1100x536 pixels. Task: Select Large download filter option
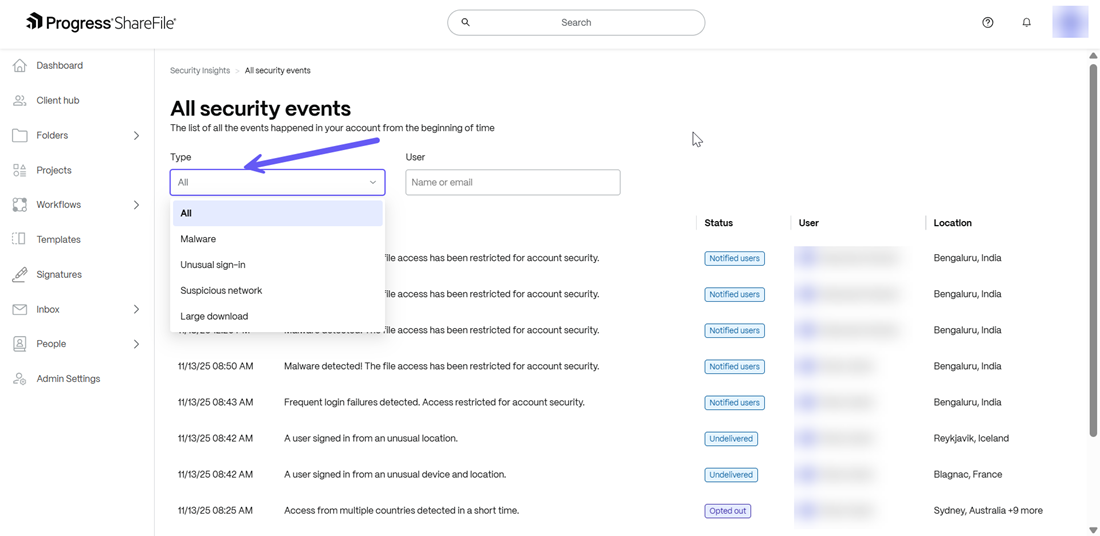point(214,316)
